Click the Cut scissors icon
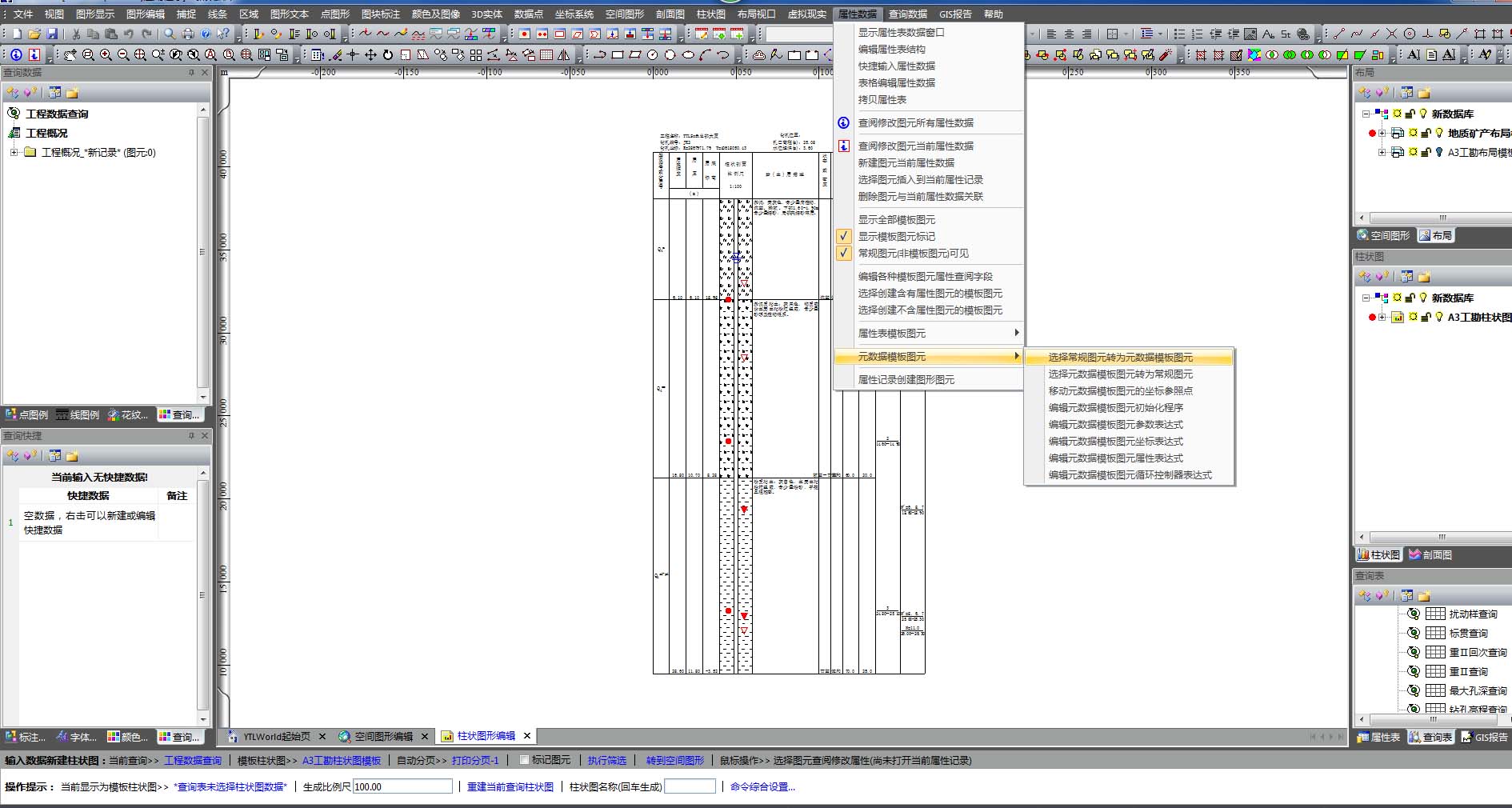Viewport: 1512px width, 808px height. pos(76,34)
